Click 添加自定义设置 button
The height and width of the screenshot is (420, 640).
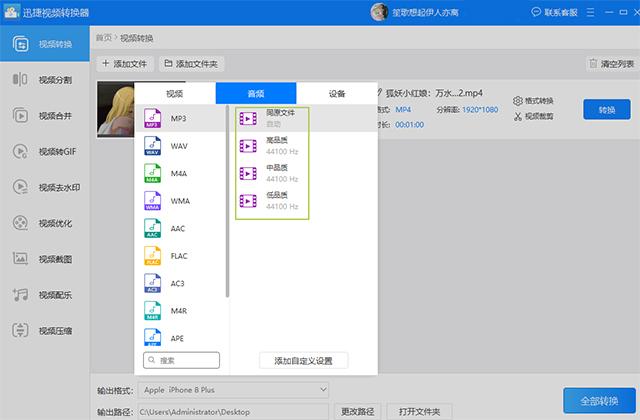point(303,360)
